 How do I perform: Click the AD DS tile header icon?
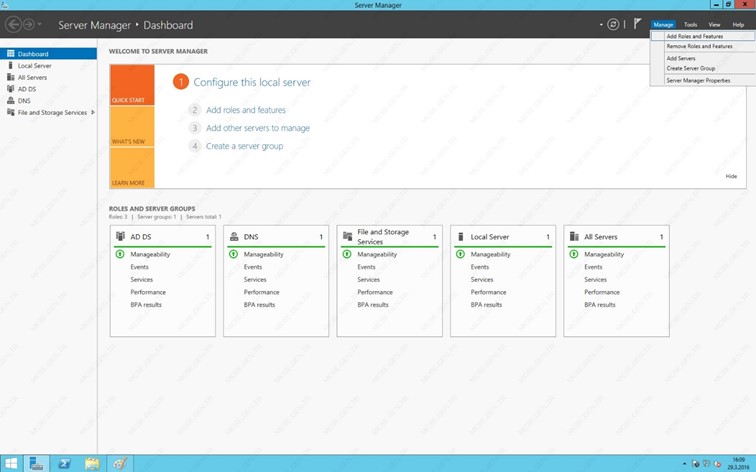click(x=121, y=236)
